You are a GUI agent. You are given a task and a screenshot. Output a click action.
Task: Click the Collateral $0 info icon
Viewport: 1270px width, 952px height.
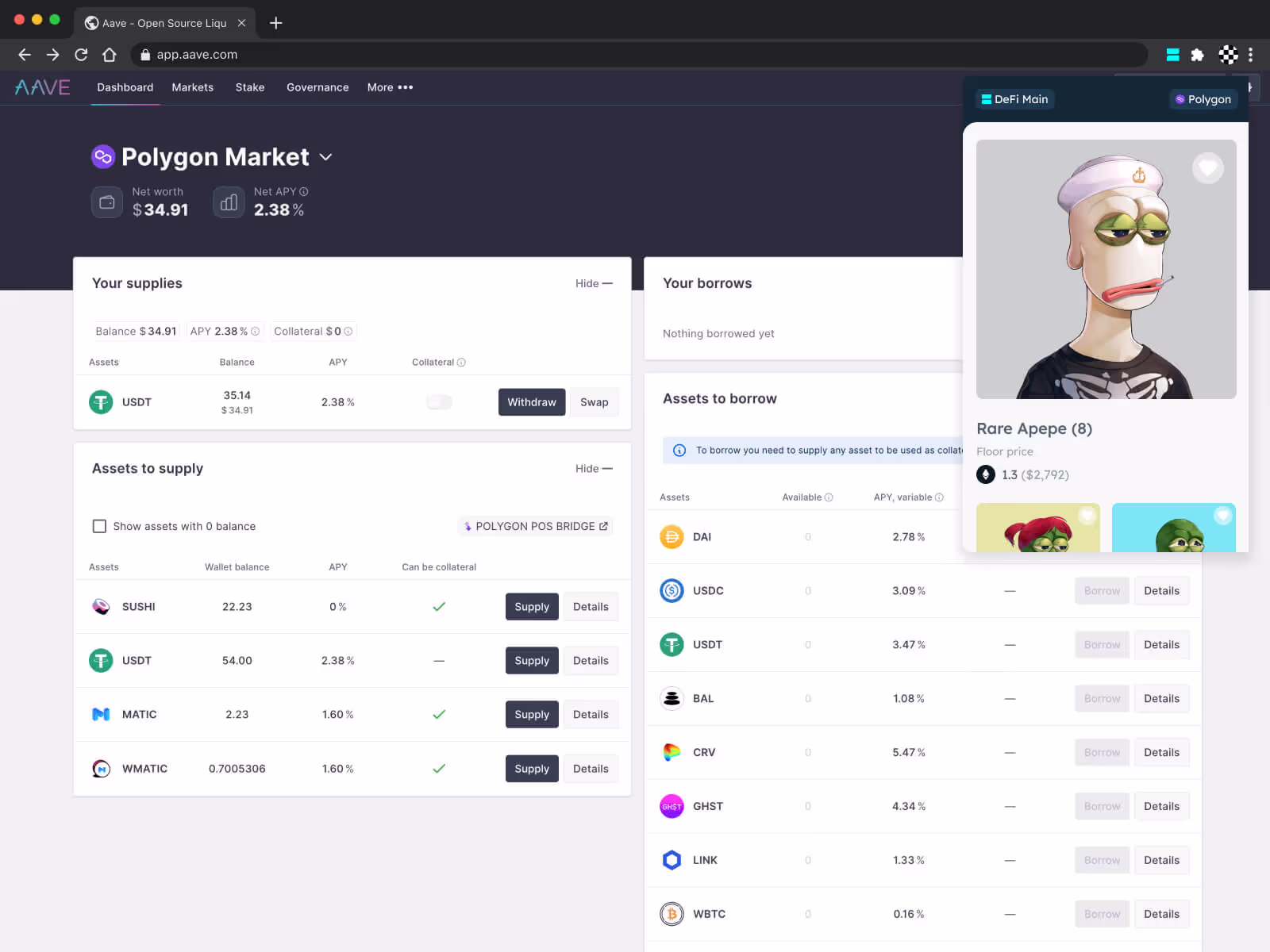click(348, 332)
